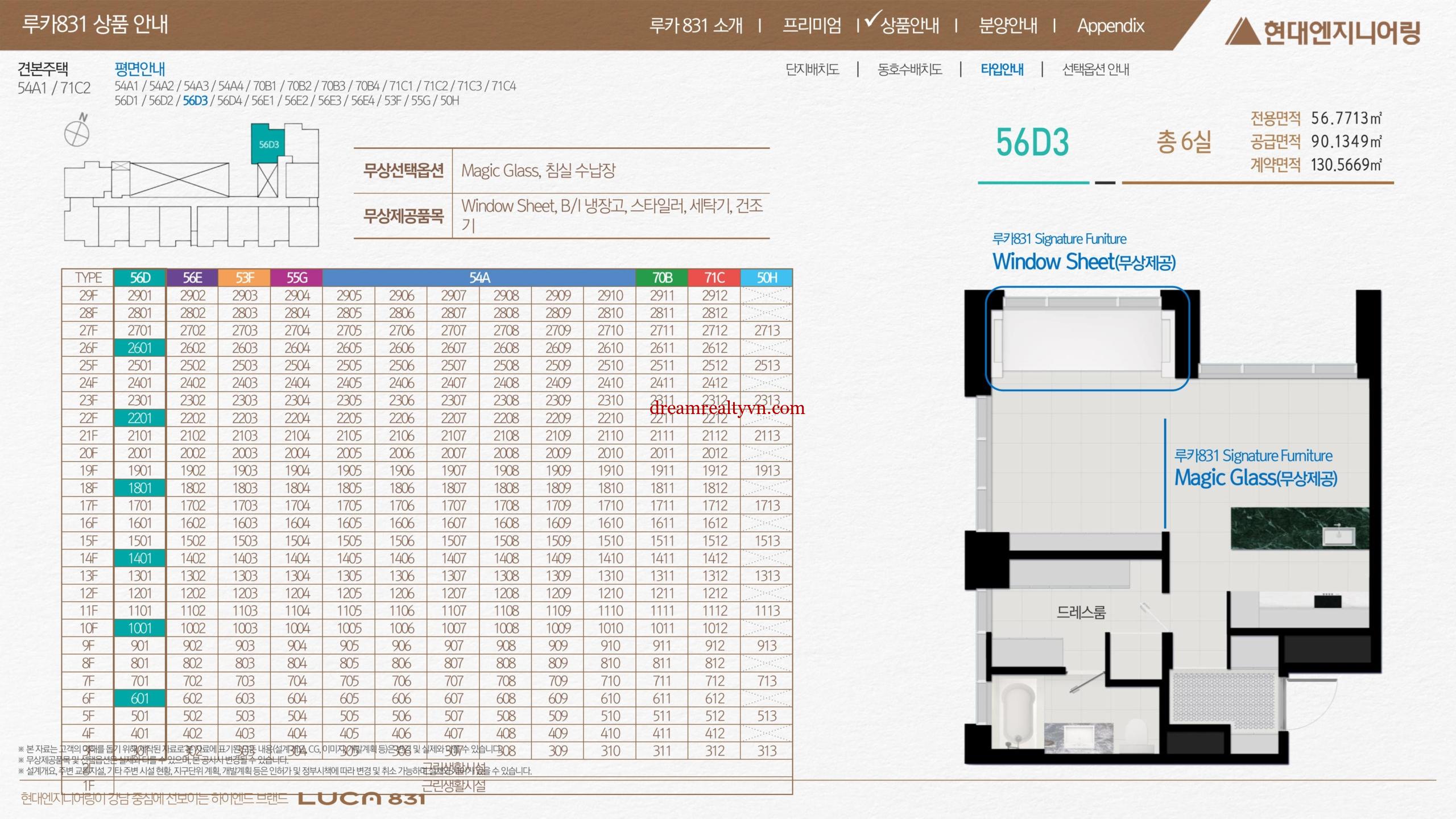Viewport: 1456px width, 819px height.
Task: Go to the Appendix section
Action: coord(1110,26)
